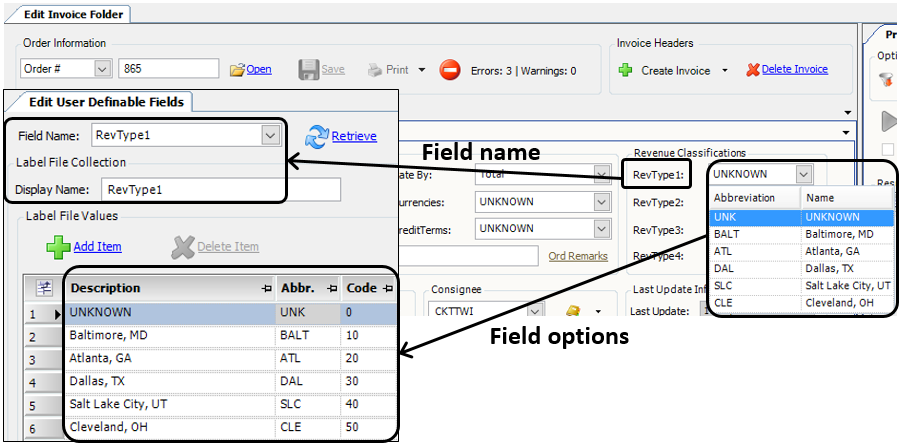901x444 pixels.
Task: Click the Retrieve refresh arrows icon
Action: [x=317, y=136]
